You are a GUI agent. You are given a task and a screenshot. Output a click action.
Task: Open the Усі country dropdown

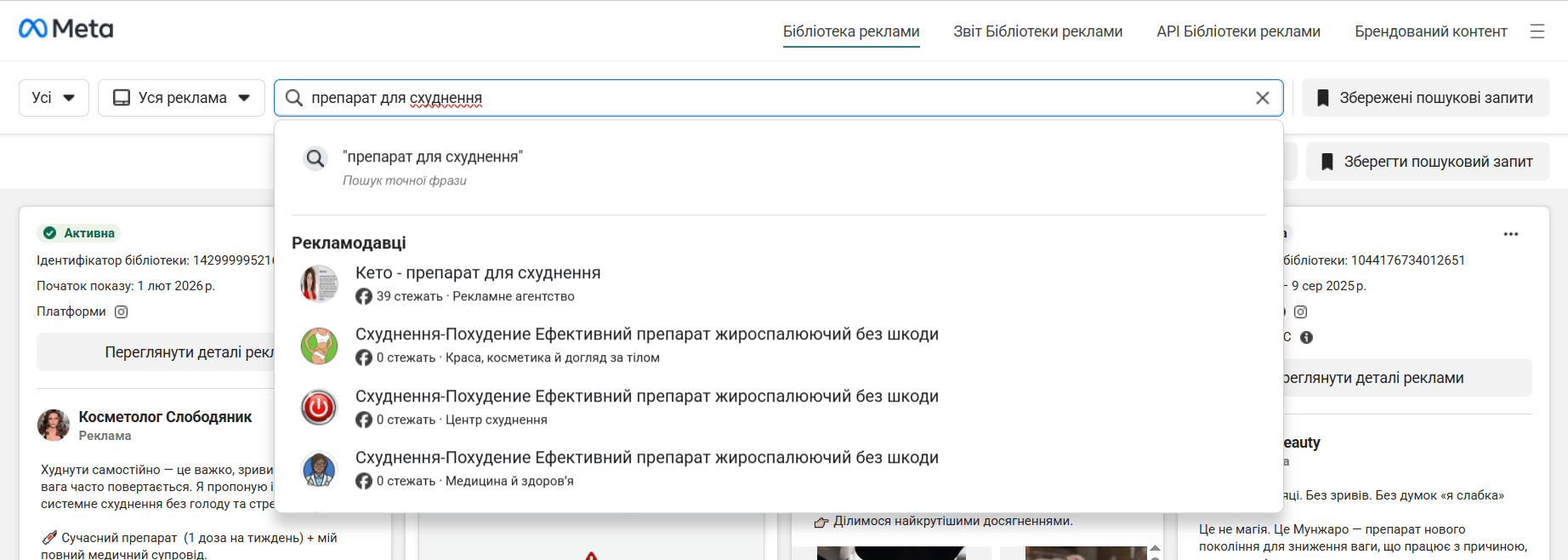pyautogui.click(x=54, y=98)
